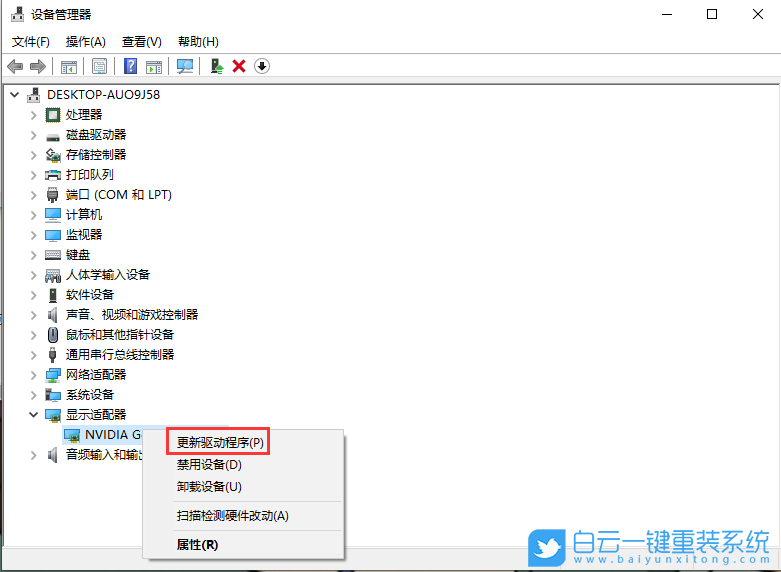
Task: Expand the 磁盘驱动器 node arrow
Action: click(x=33, y=135)
